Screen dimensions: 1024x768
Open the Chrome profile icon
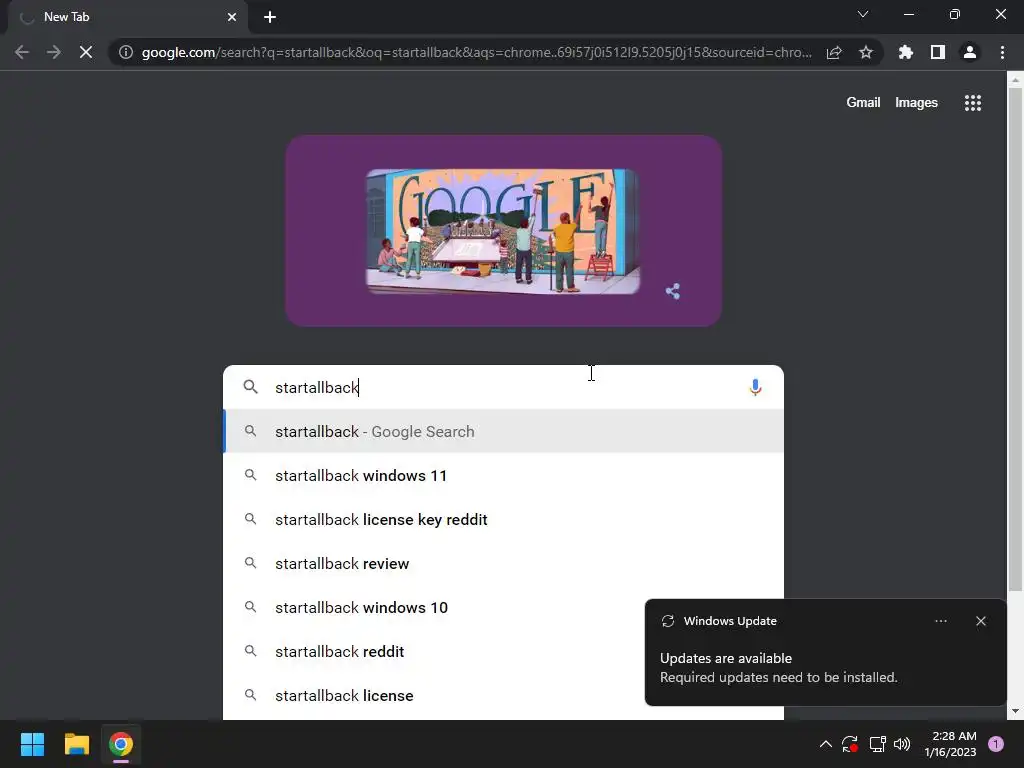970,52
